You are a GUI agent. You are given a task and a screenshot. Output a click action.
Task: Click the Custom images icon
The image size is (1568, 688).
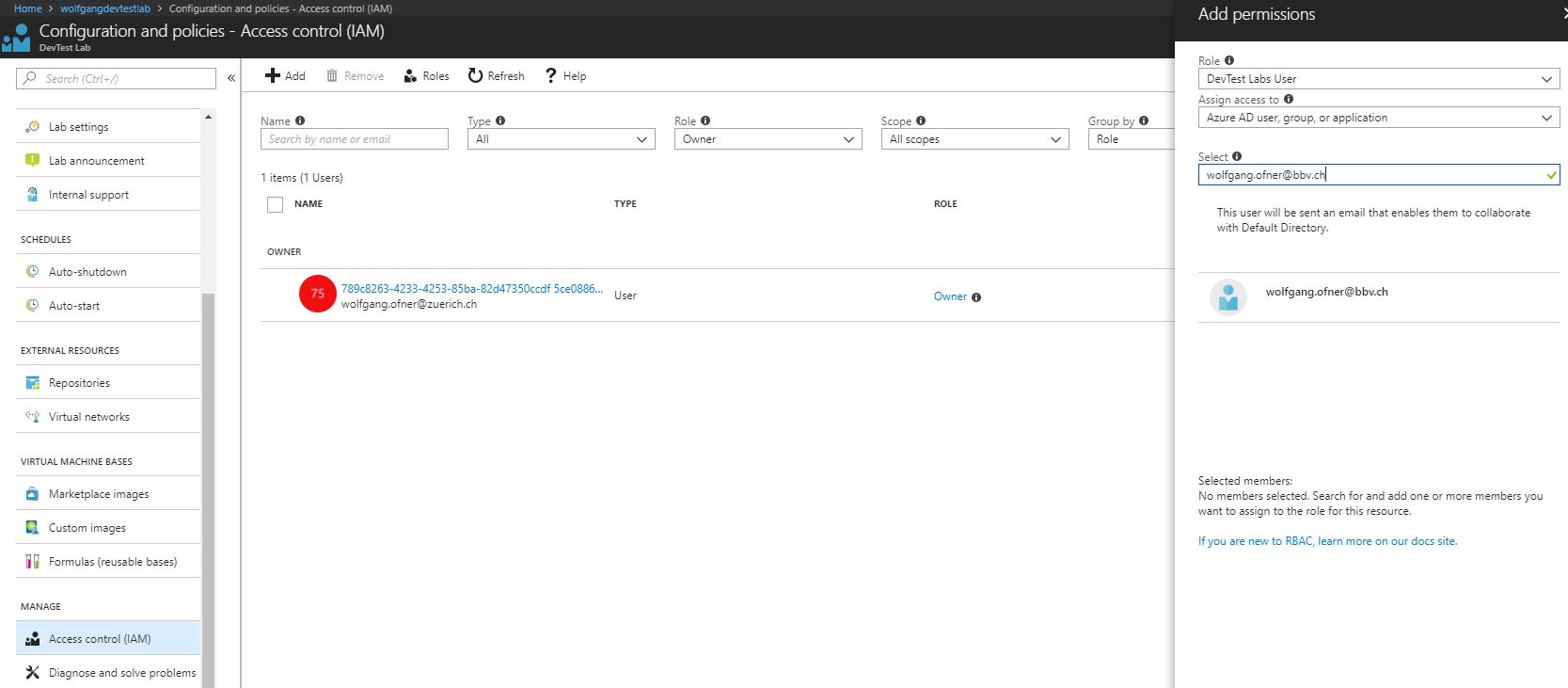coord(33,527)
